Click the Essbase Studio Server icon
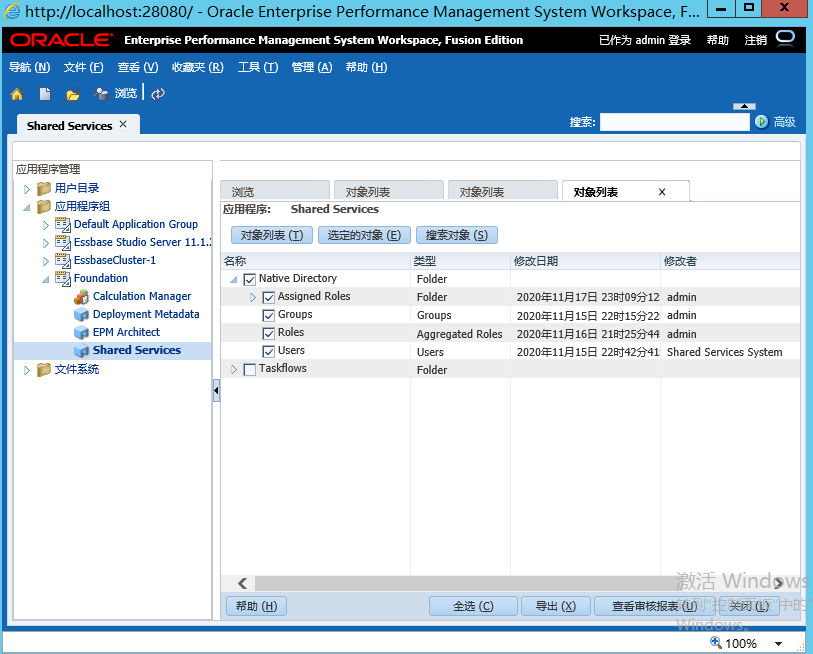The height and width of the screenshot is (654, 813). [x=63, y=243]
